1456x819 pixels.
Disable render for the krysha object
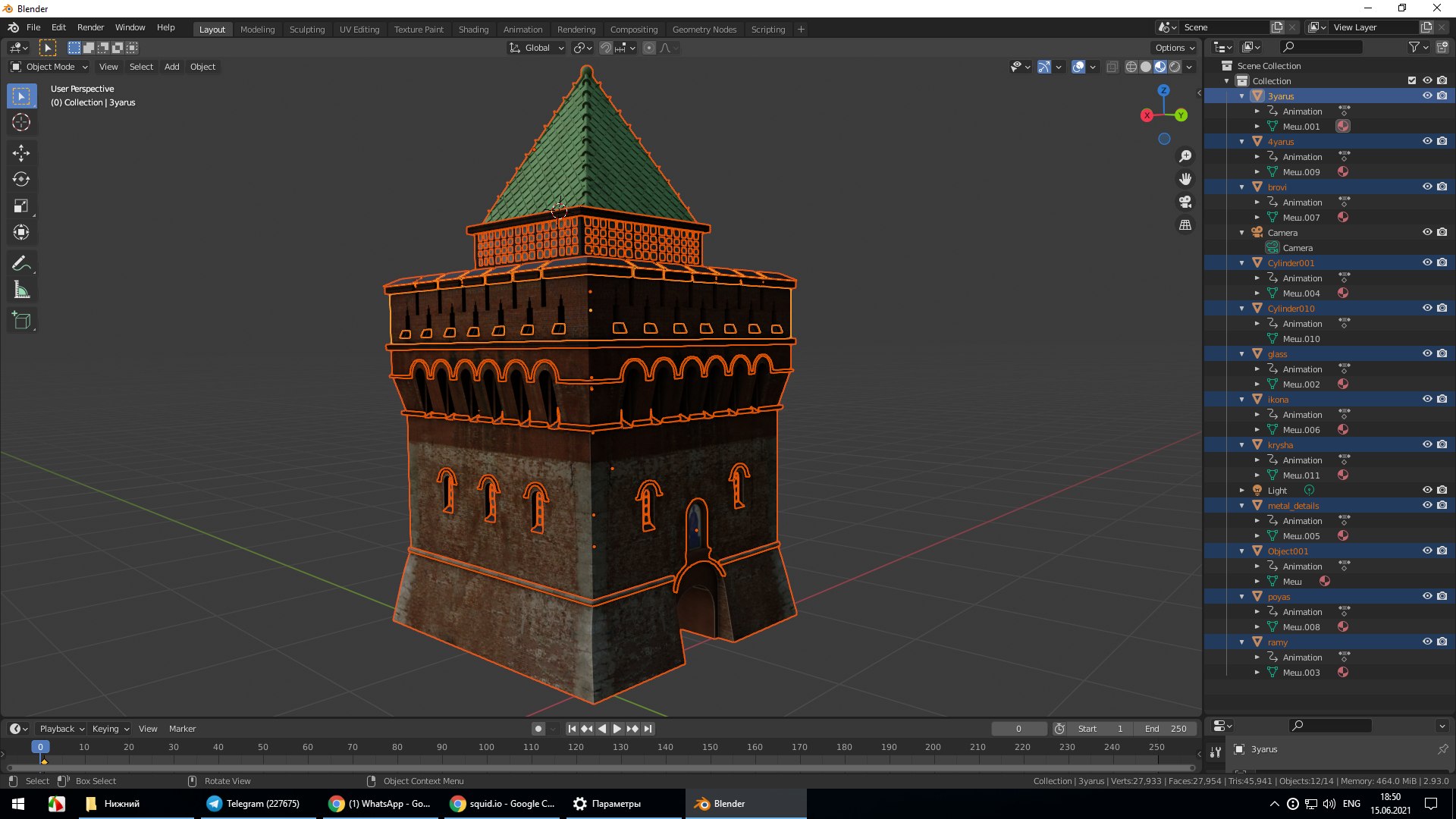[1442, 445]
